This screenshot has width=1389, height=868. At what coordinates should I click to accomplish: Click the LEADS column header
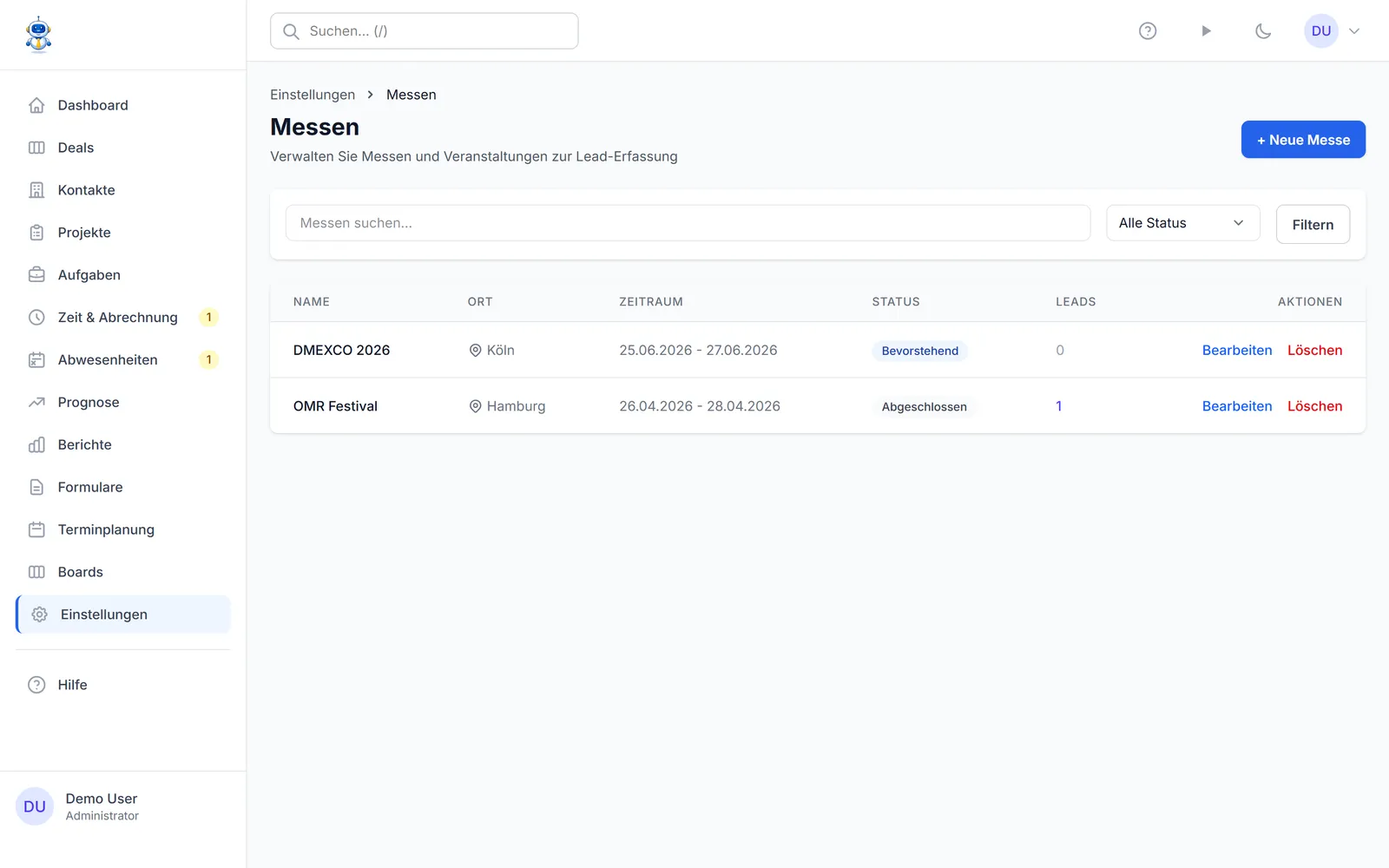1076,302
